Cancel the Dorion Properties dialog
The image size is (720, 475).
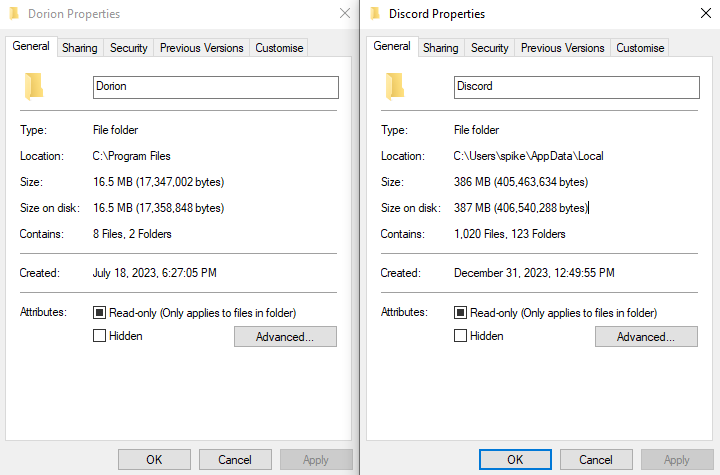(235, 460)
